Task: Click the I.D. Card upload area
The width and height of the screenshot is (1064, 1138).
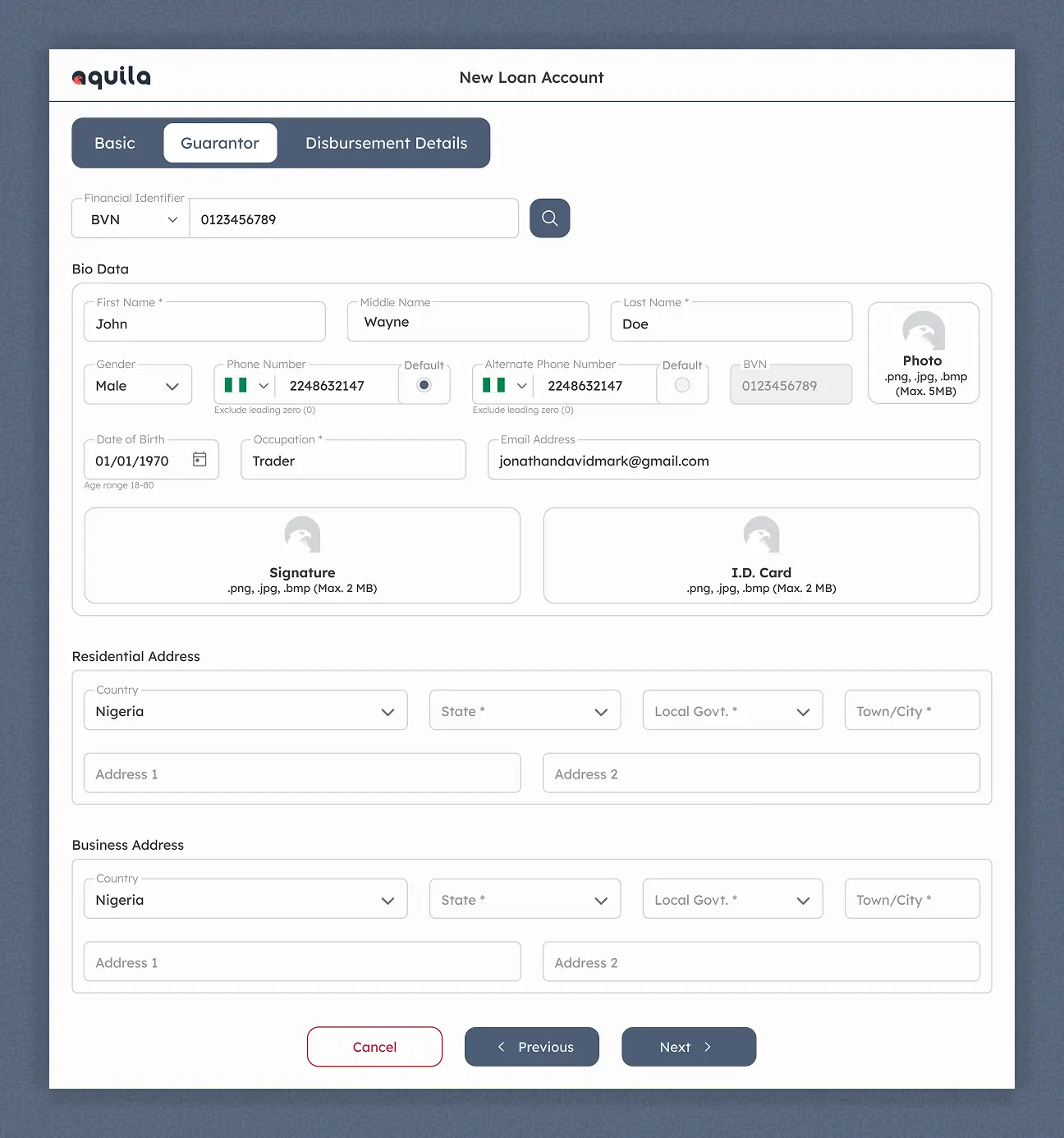Action: [x=761, y=556]
